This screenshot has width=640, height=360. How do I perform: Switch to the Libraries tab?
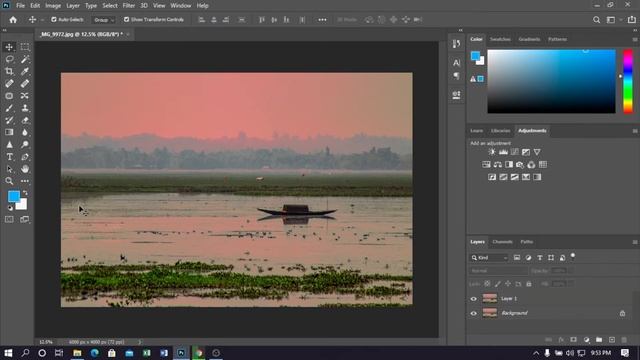(500, 131)
